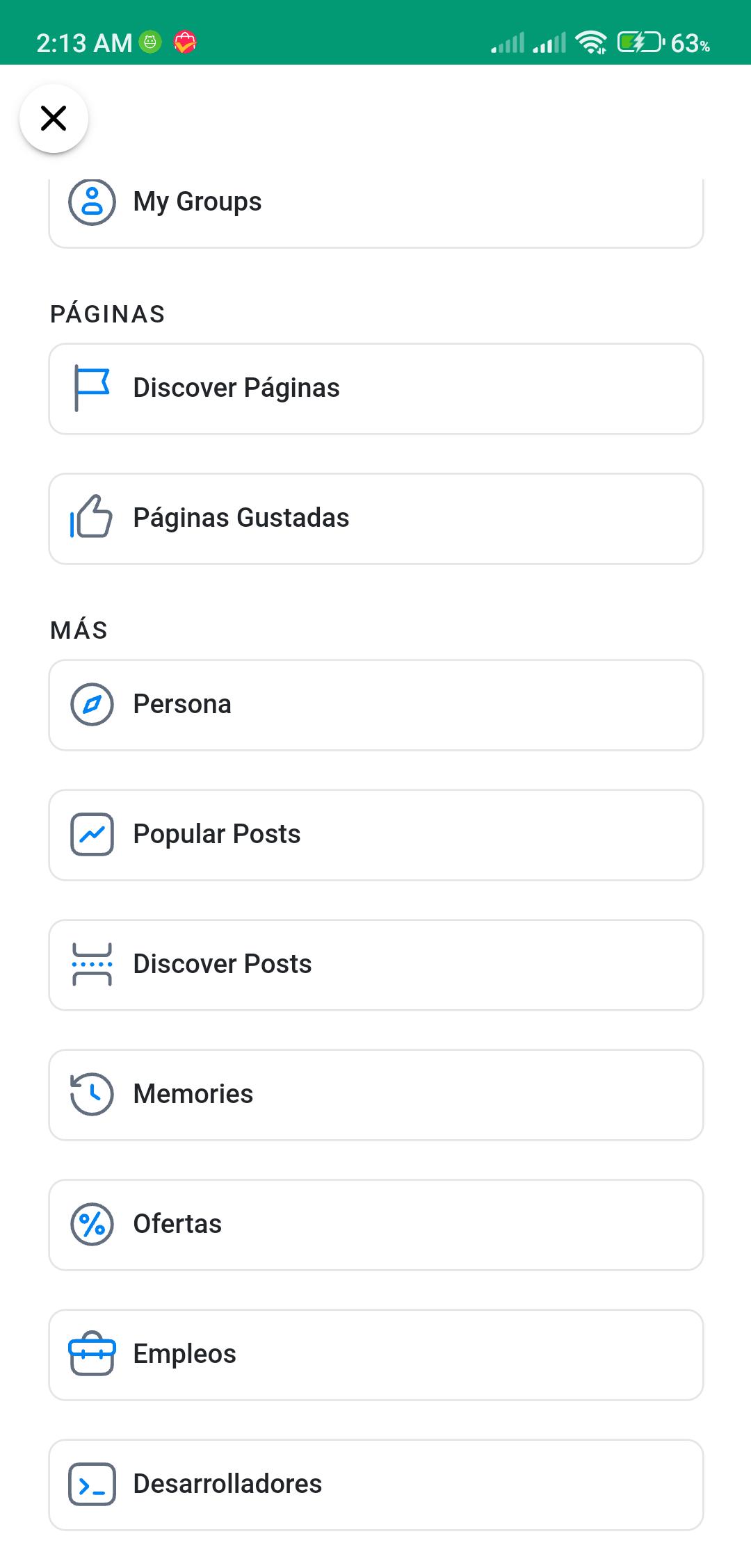Tap the terminal icon for Desarrolladores
The image size is (751, 1568).
point(92,1484)
